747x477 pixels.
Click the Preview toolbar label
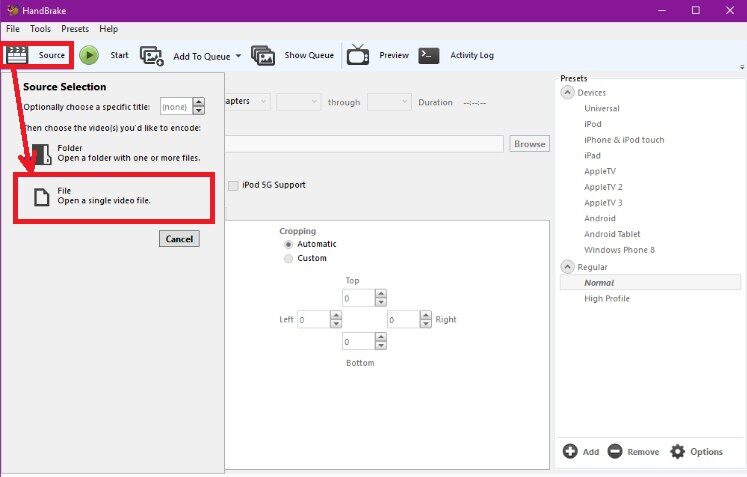tap(394, 55)
